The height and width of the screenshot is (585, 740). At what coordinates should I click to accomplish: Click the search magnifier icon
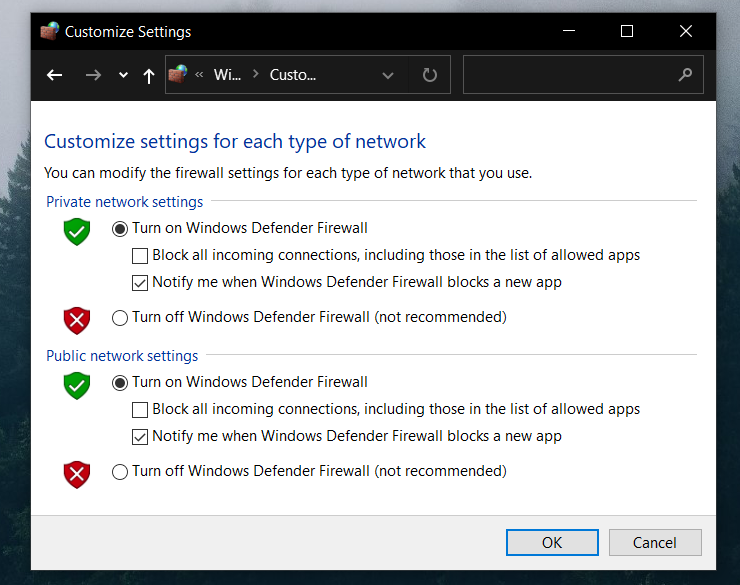coord(685,75)
